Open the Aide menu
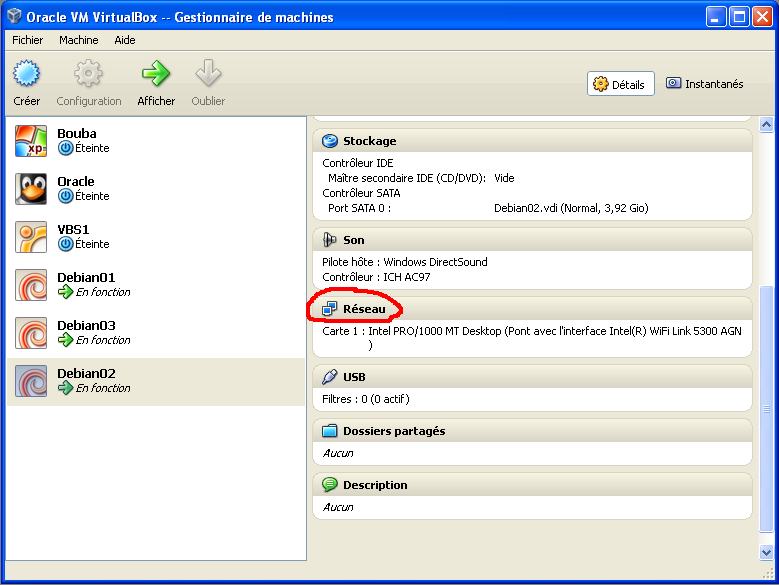The height and width of the screenshot is (585, 779). point(125,40)
